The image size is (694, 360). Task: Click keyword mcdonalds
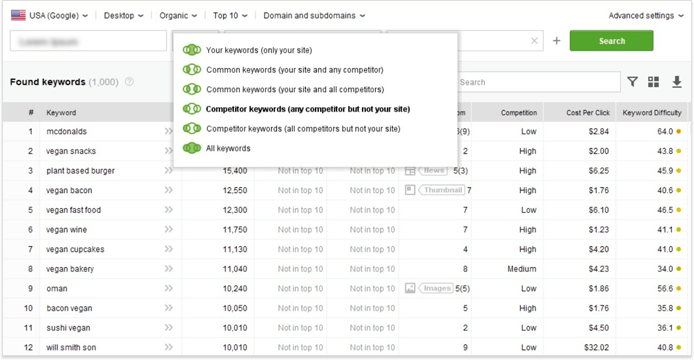click(x=66, y=132)
